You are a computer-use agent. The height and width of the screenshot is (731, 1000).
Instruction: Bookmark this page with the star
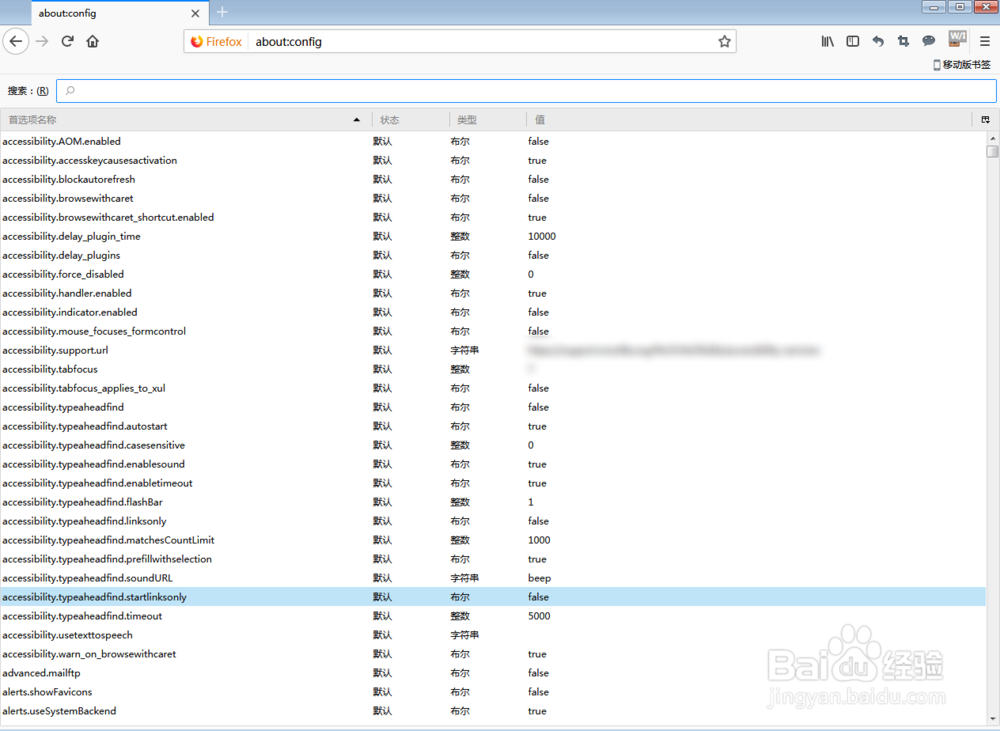tap(724, 41)
